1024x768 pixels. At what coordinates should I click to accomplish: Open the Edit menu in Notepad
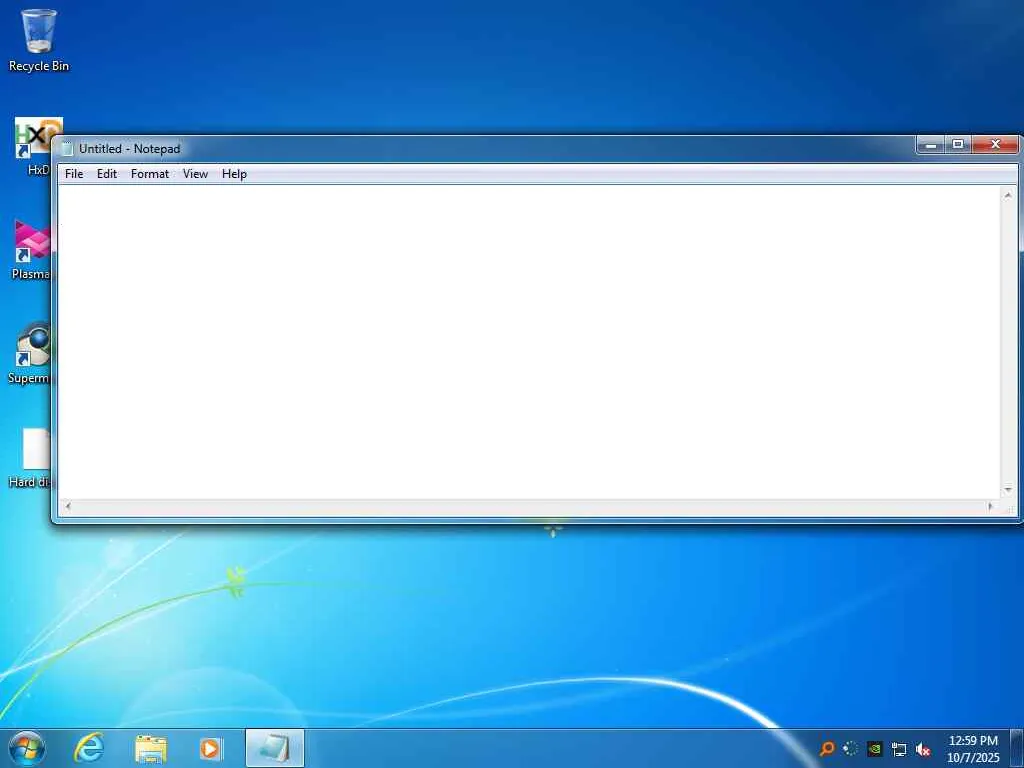tap(106, 174)
